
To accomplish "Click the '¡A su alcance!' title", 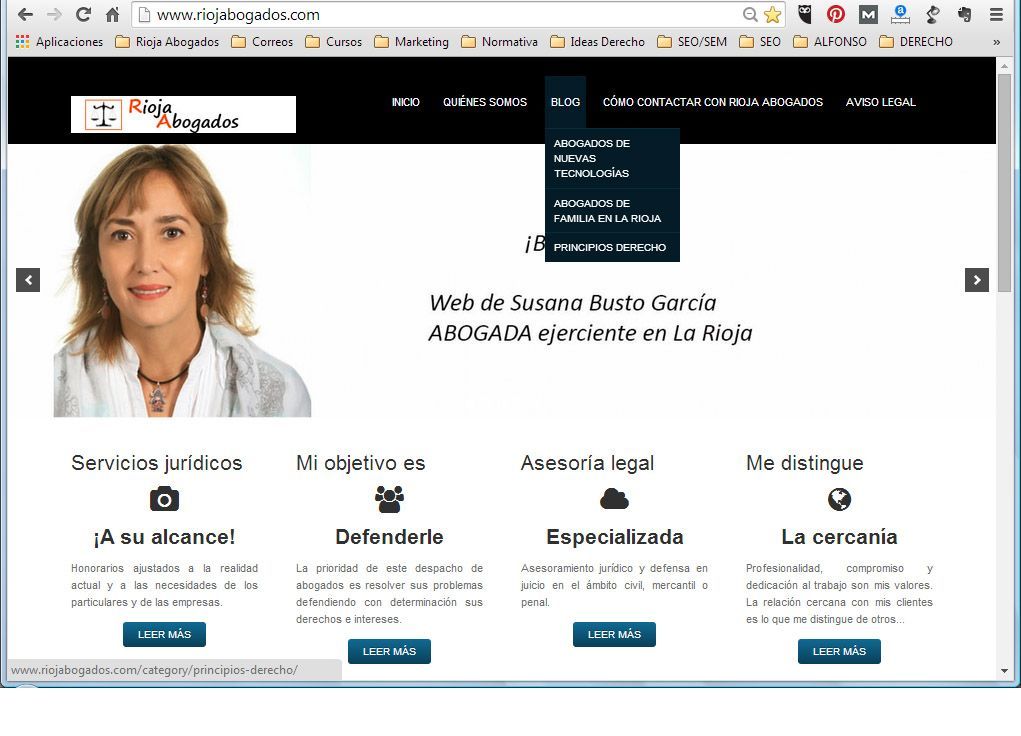I will click(x=164, y=537).
